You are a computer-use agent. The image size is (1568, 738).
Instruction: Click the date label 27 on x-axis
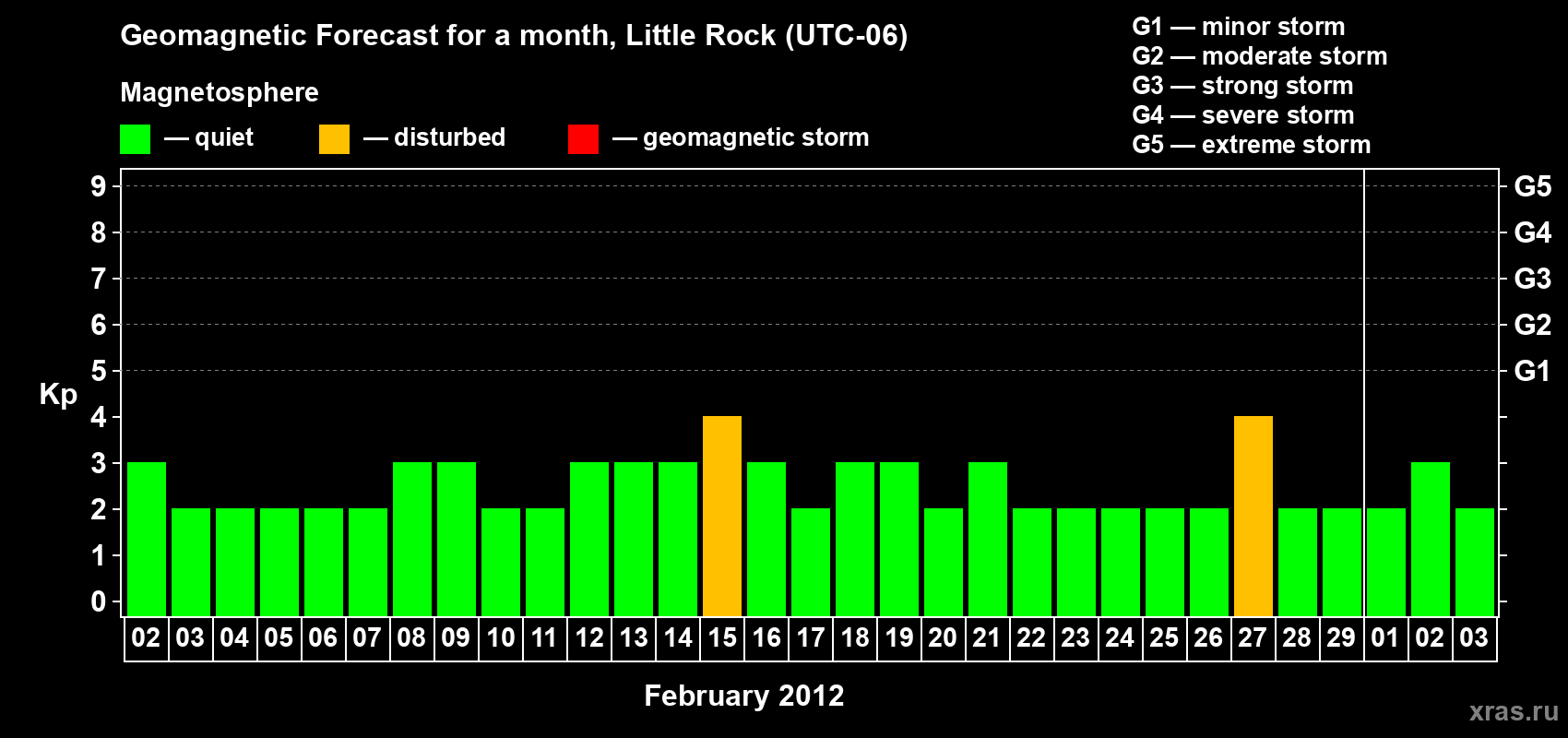click(1253, 637)
